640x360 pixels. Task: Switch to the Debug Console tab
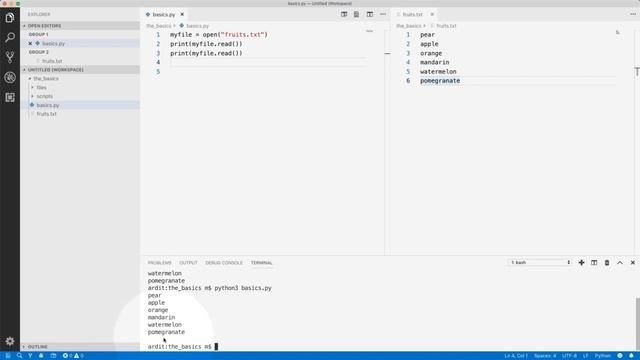[x=224, y=263]
